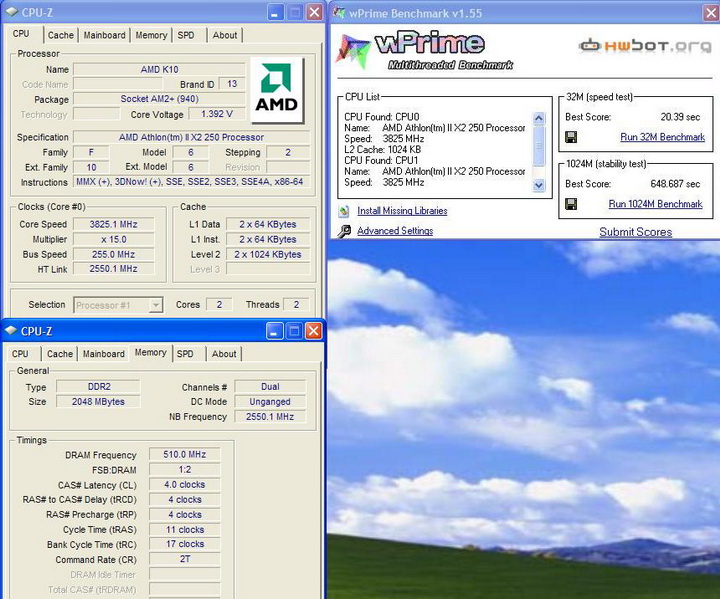Click the save icon in the 1024M test box

[x=571, y=204]
